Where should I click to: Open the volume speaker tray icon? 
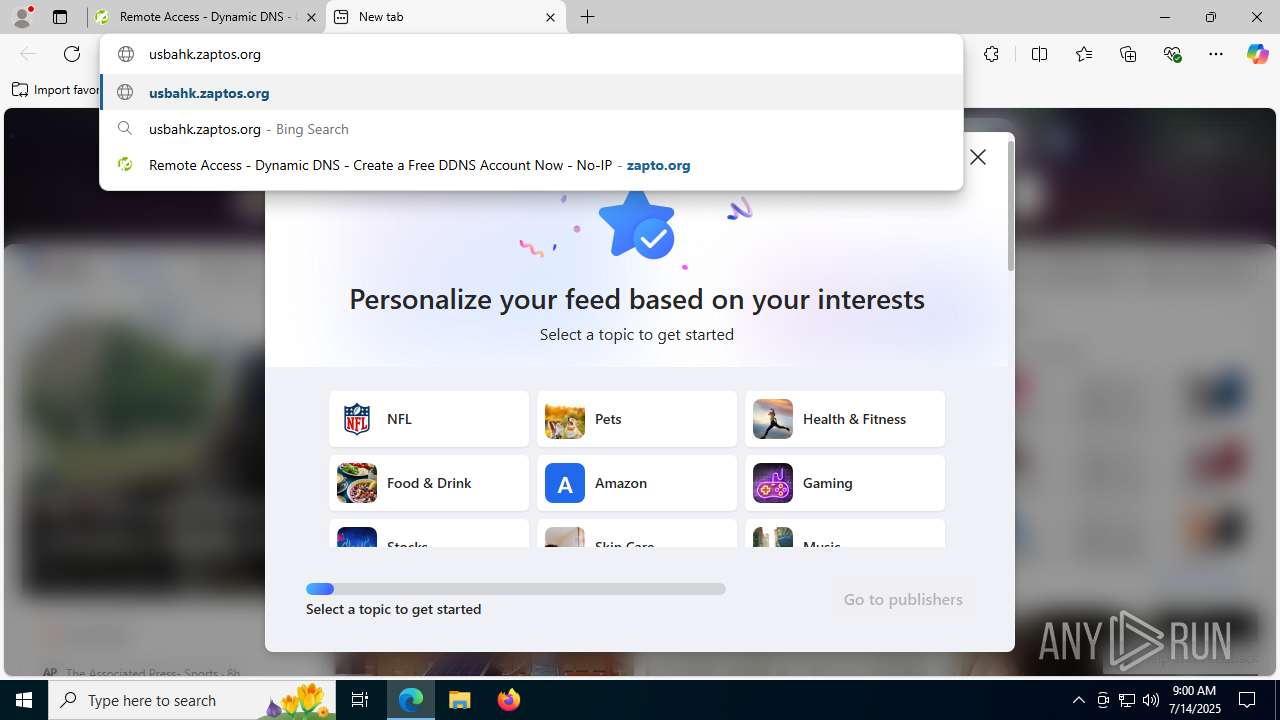1151,700
